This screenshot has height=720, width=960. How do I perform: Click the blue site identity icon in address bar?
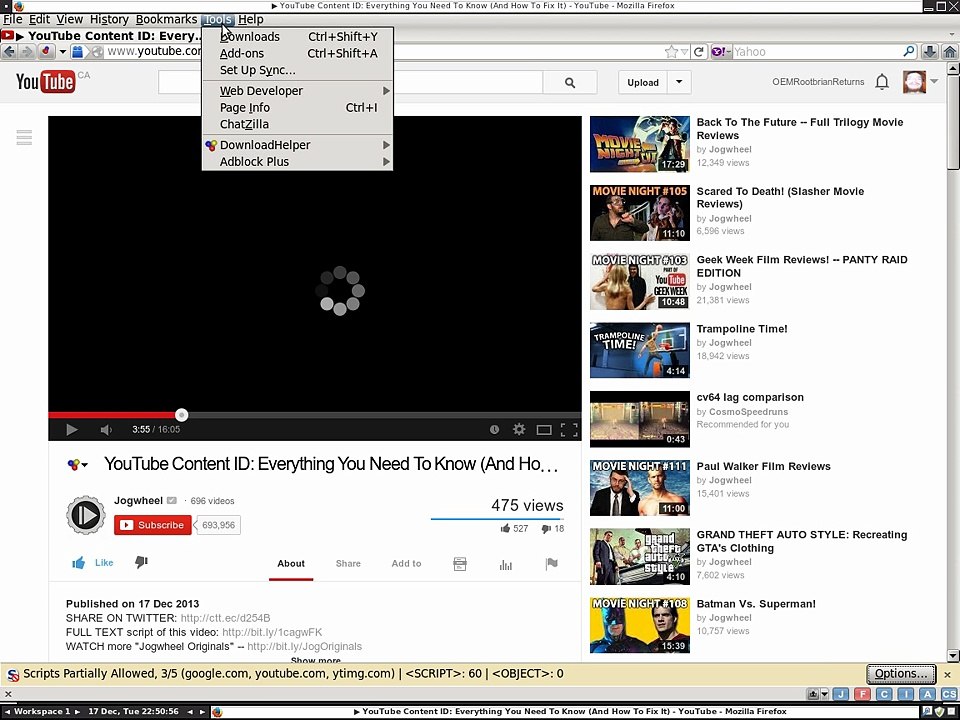pos(77,52)
